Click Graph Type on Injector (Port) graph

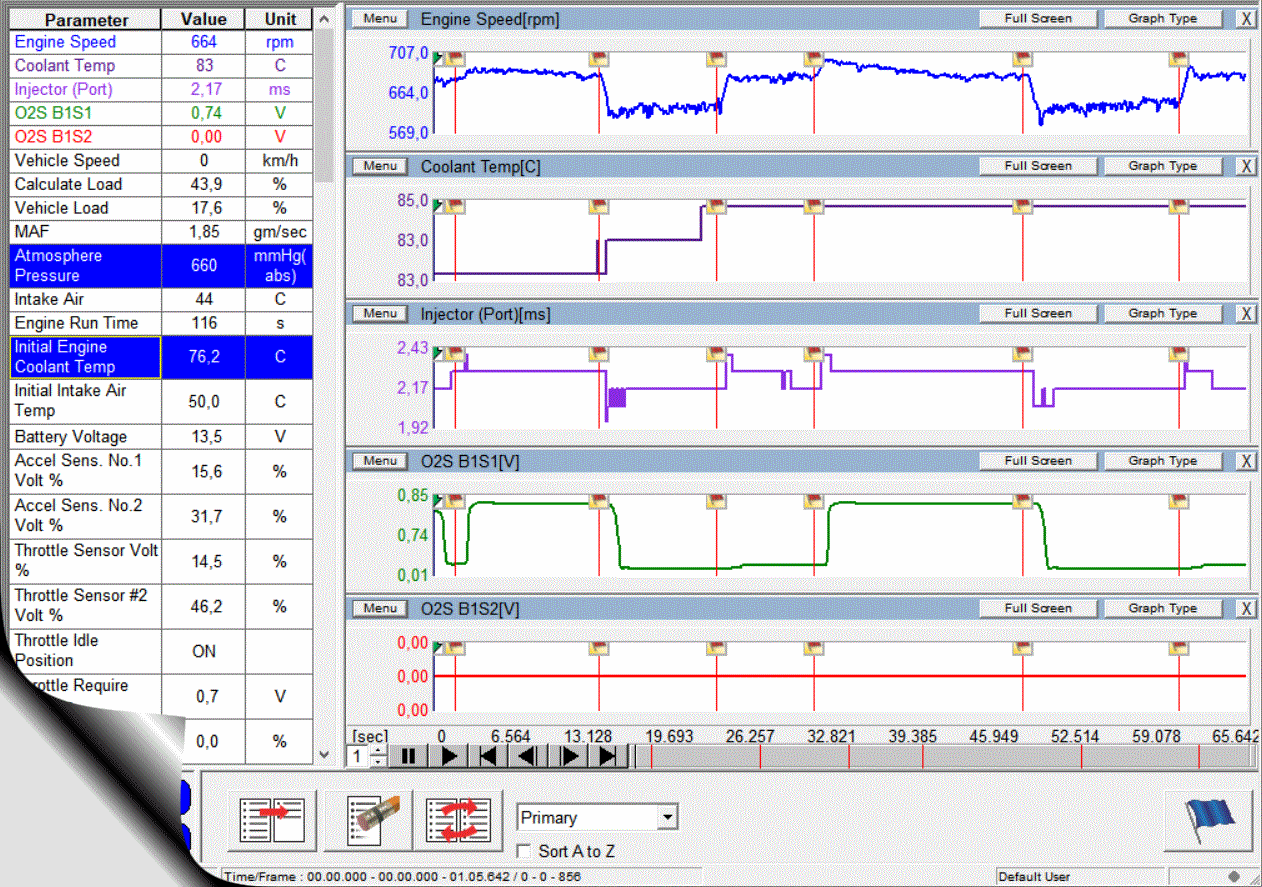pos(1162,313)
